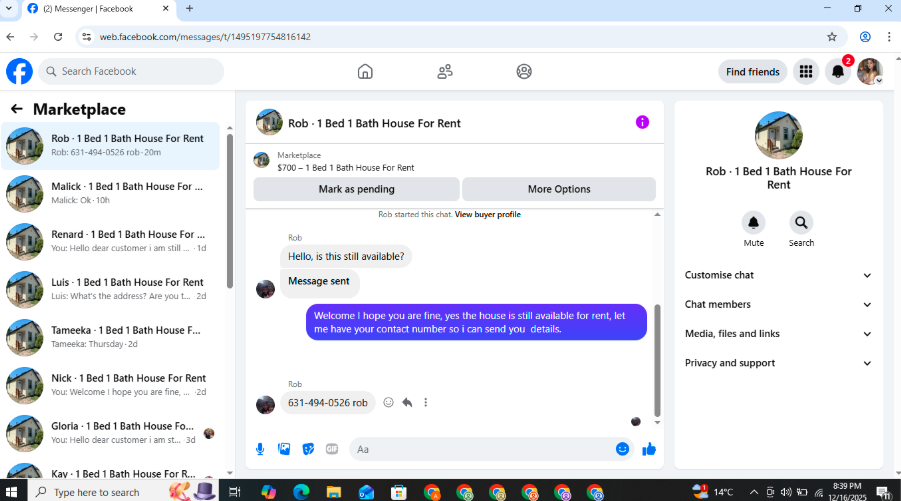The height and width of the screenshot is (501, 901).
Task: Open Nick conversation in list
Action: (110, 386)
